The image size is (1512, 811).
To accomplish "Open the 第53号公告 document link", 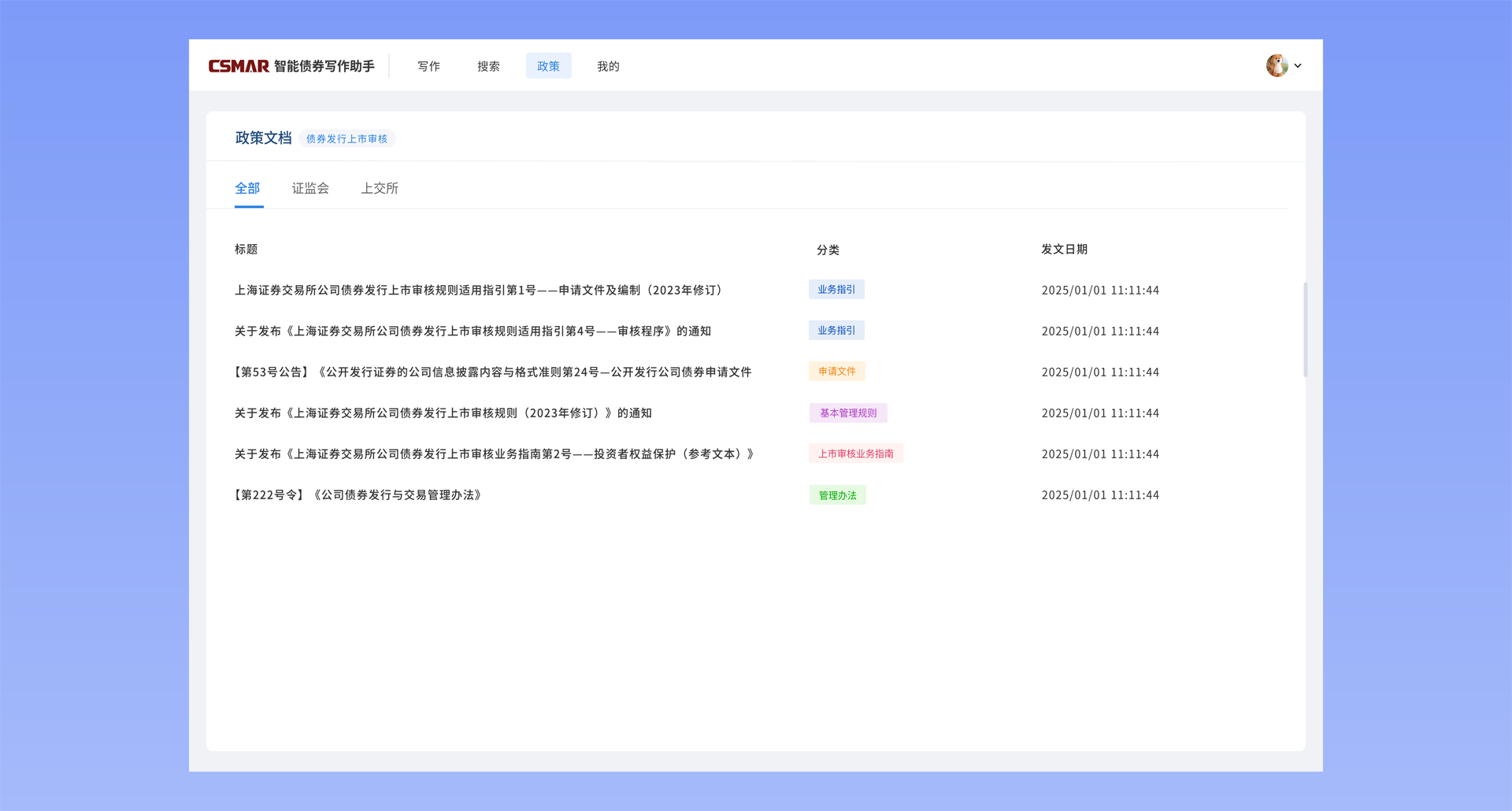I will tap(493, 372).
